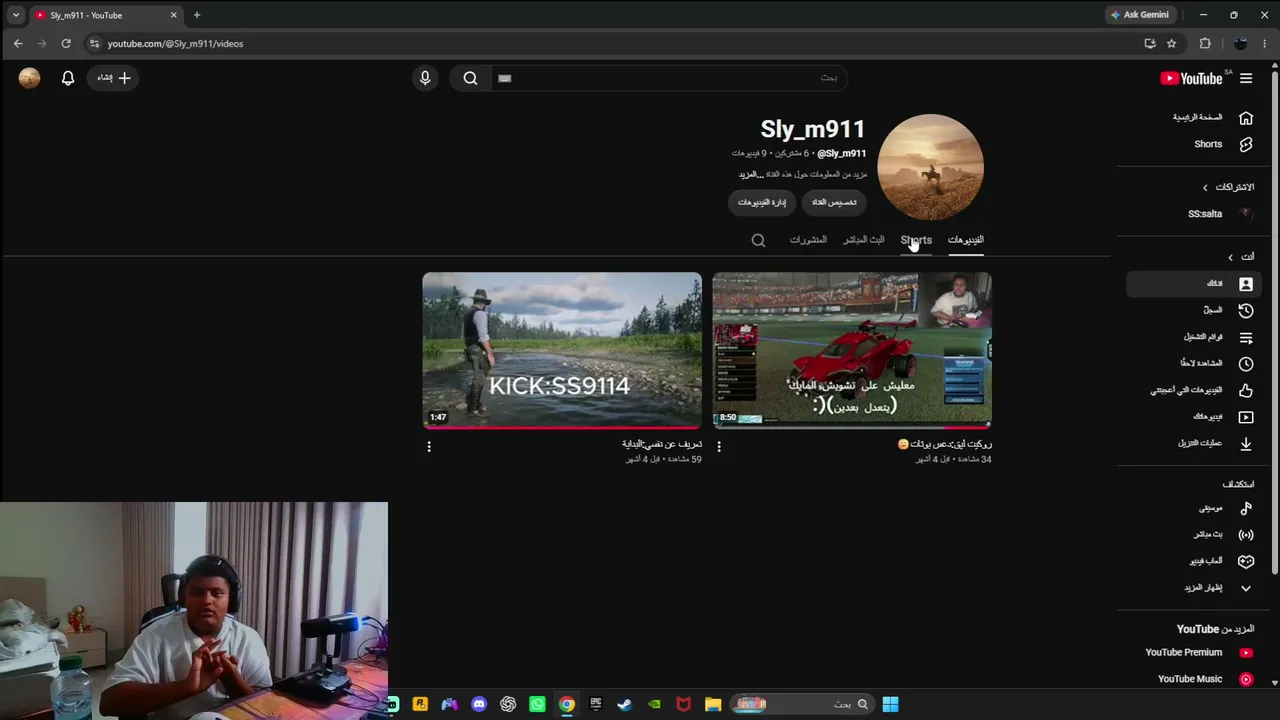Image resolution: width=1280 pixels, height=720 pixels.
Task: Click the YouTube search magnifier button
Action: tap(470, 78)
